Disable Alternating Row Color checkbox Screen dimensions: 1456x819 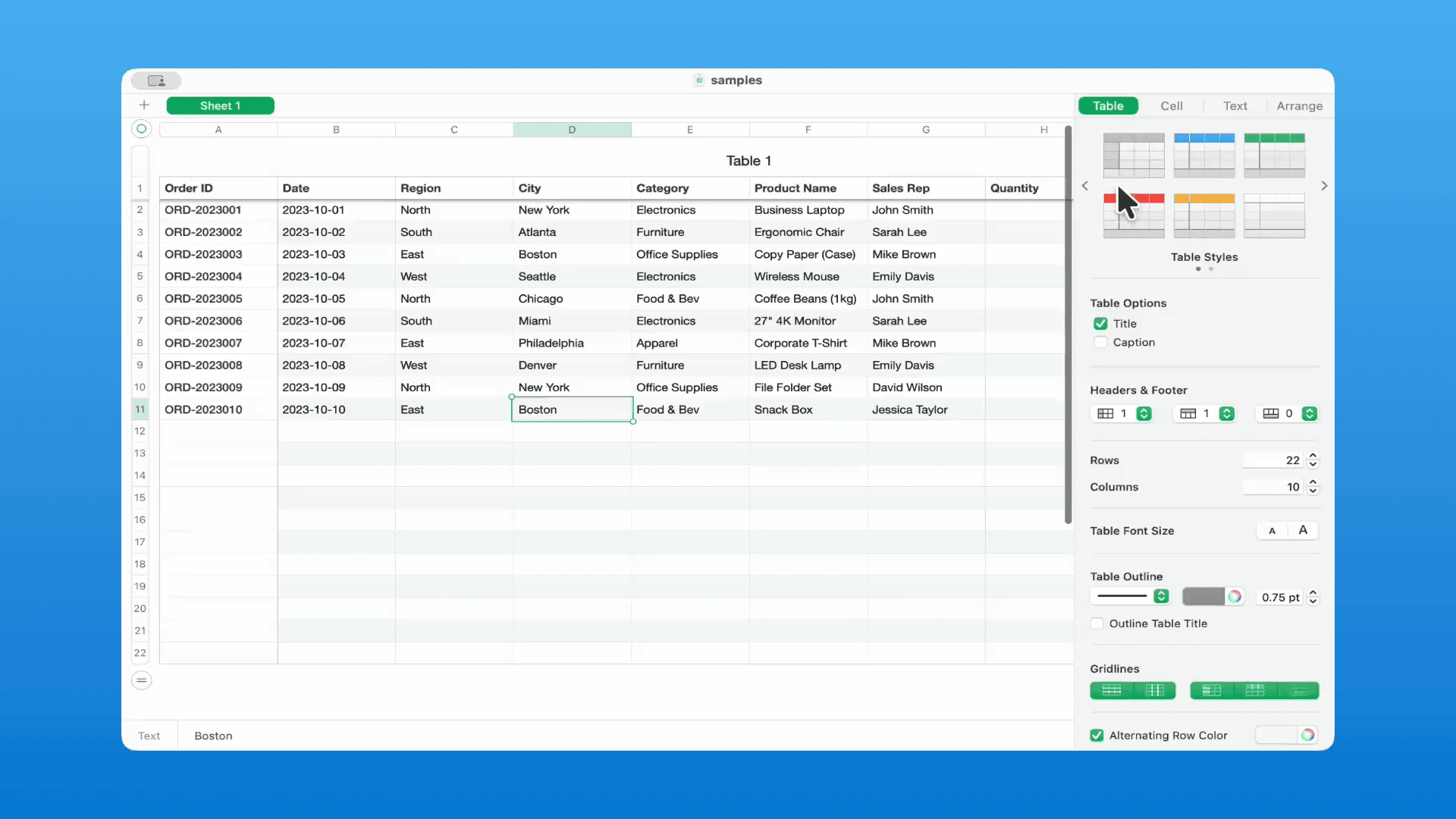point(1097,735)
